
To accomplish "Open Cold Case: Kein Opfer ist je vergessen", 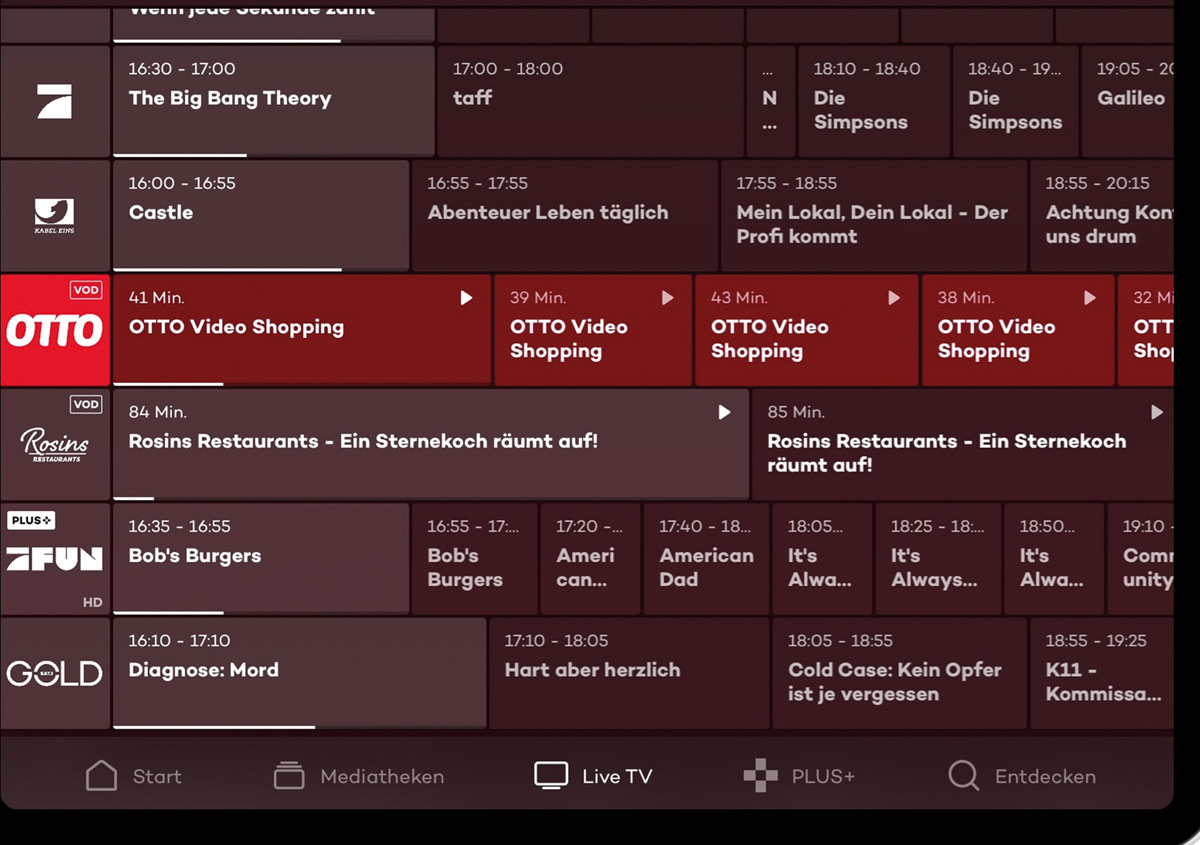I will 900,673.
